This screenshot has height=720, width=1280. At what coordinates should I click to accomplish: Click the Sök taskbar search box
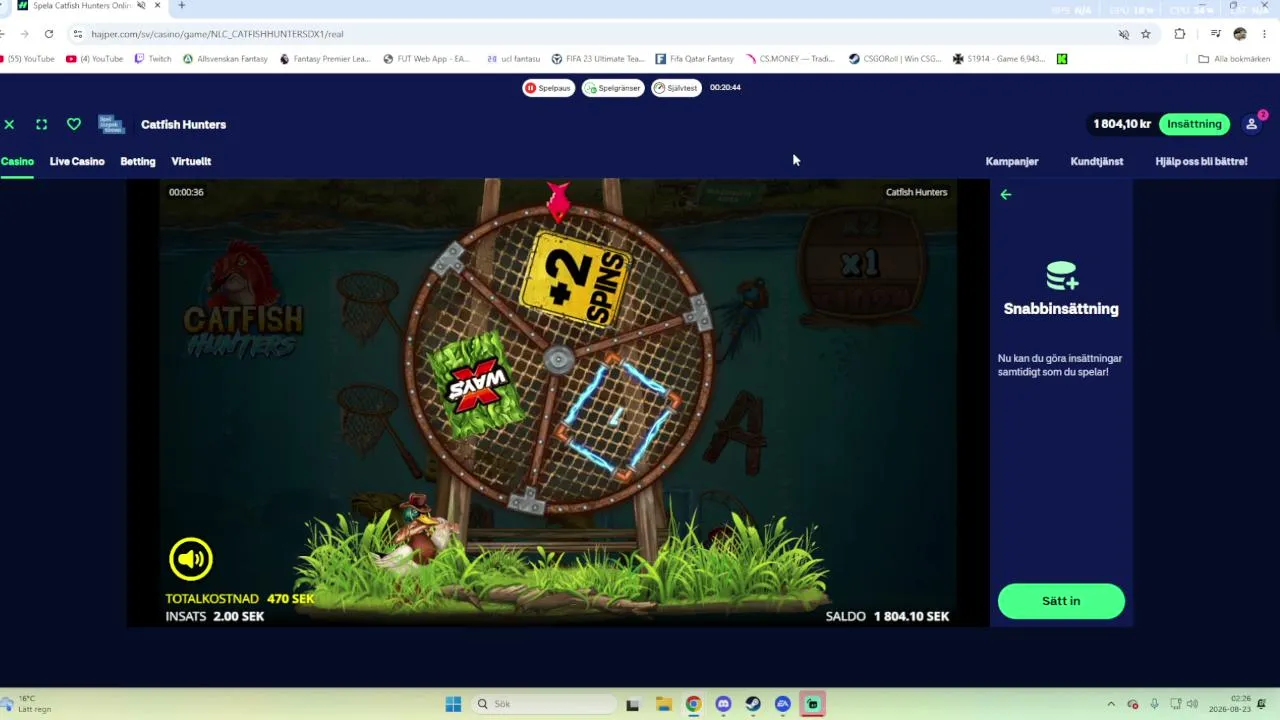[x=543, y=704]
